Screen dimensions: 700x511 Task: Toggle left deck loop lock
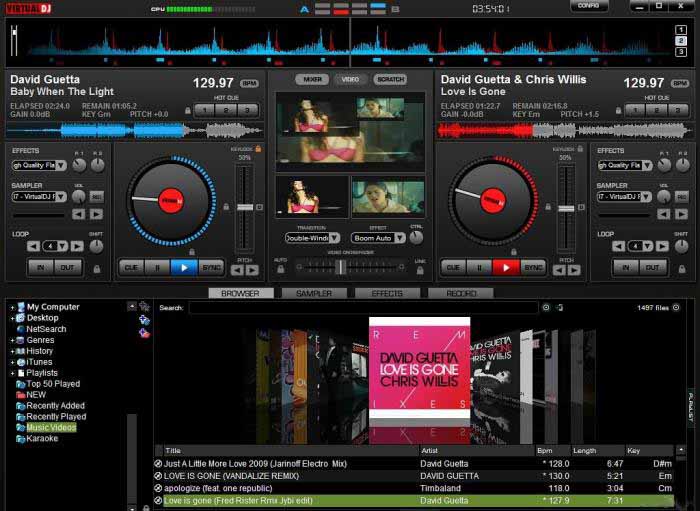[97, 269]
